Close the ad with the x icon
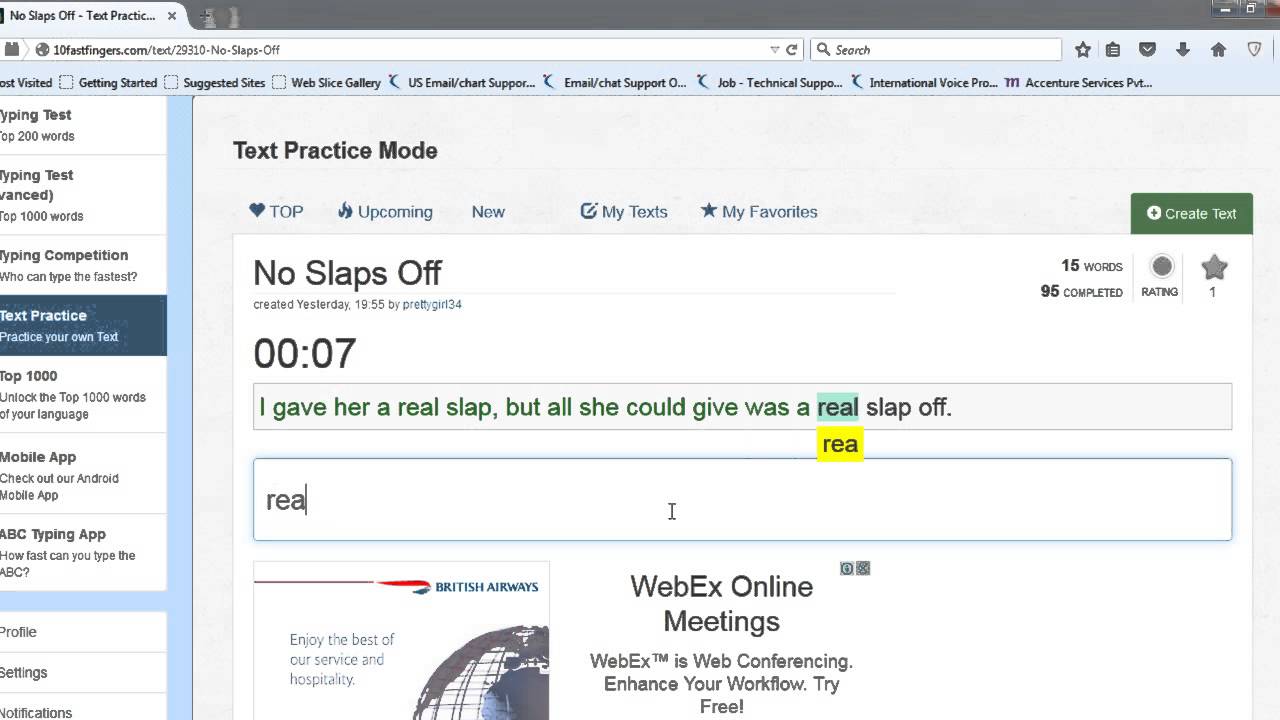 click(863, 568)
